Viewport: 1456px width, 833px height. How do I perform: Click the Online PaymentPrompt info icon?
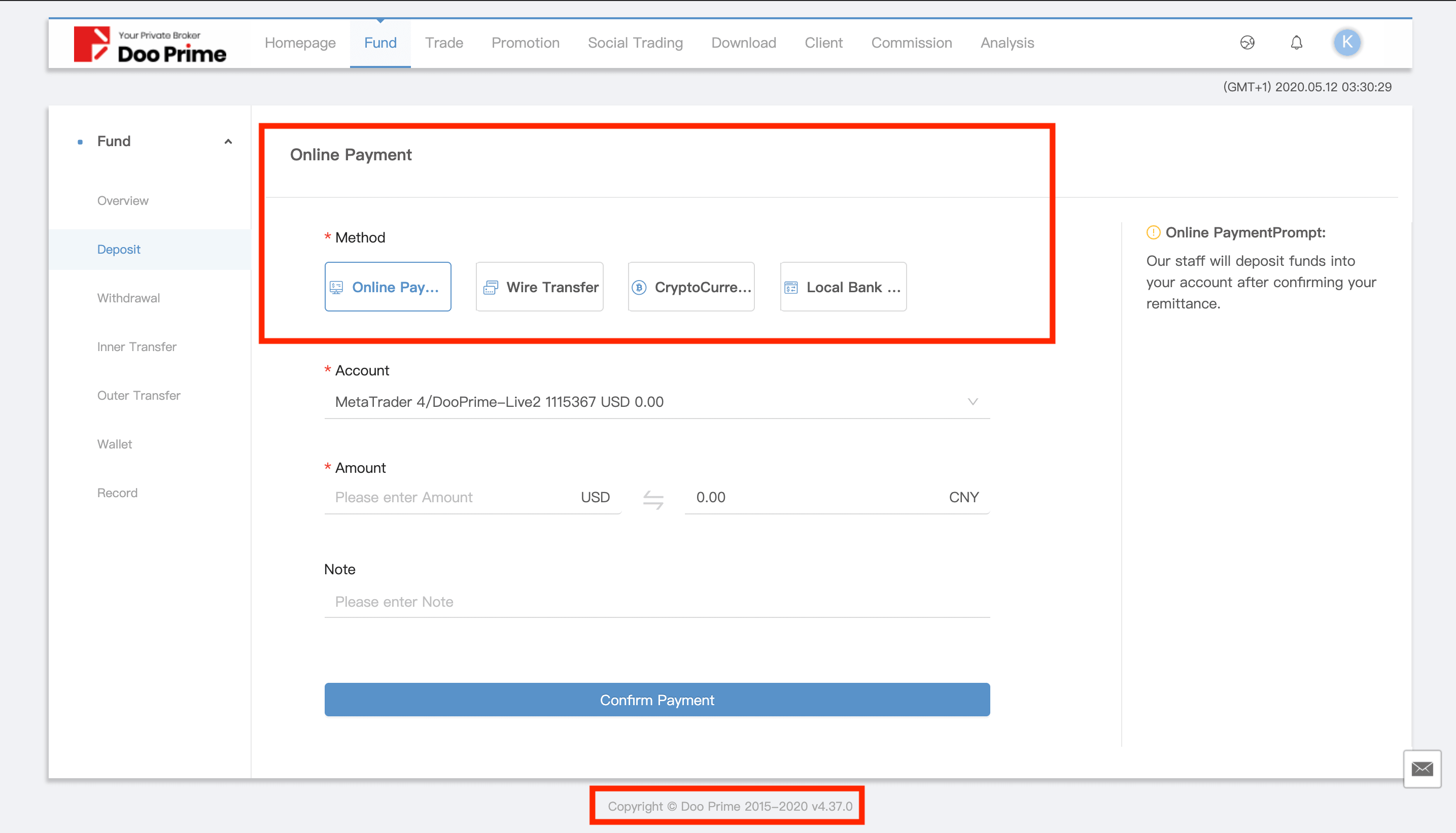point(1153,232)
